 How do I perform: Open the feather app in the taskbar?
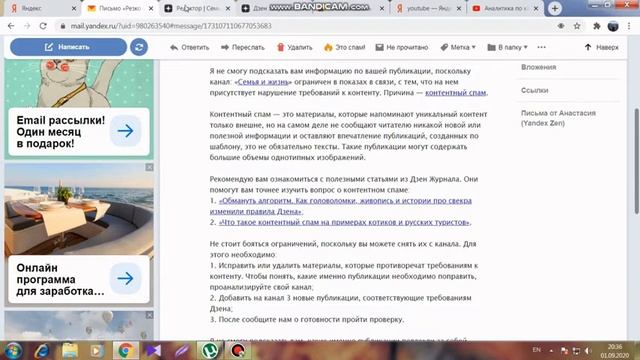(182, 350)
